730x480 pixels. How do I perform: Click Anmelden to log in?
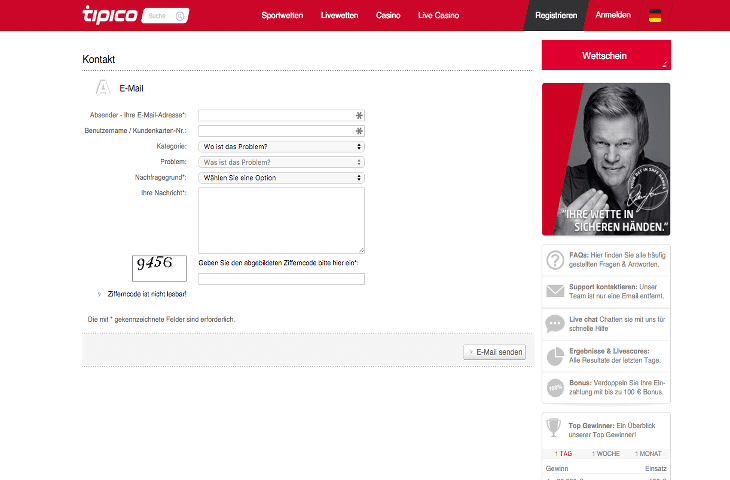(x=613, y=15)
